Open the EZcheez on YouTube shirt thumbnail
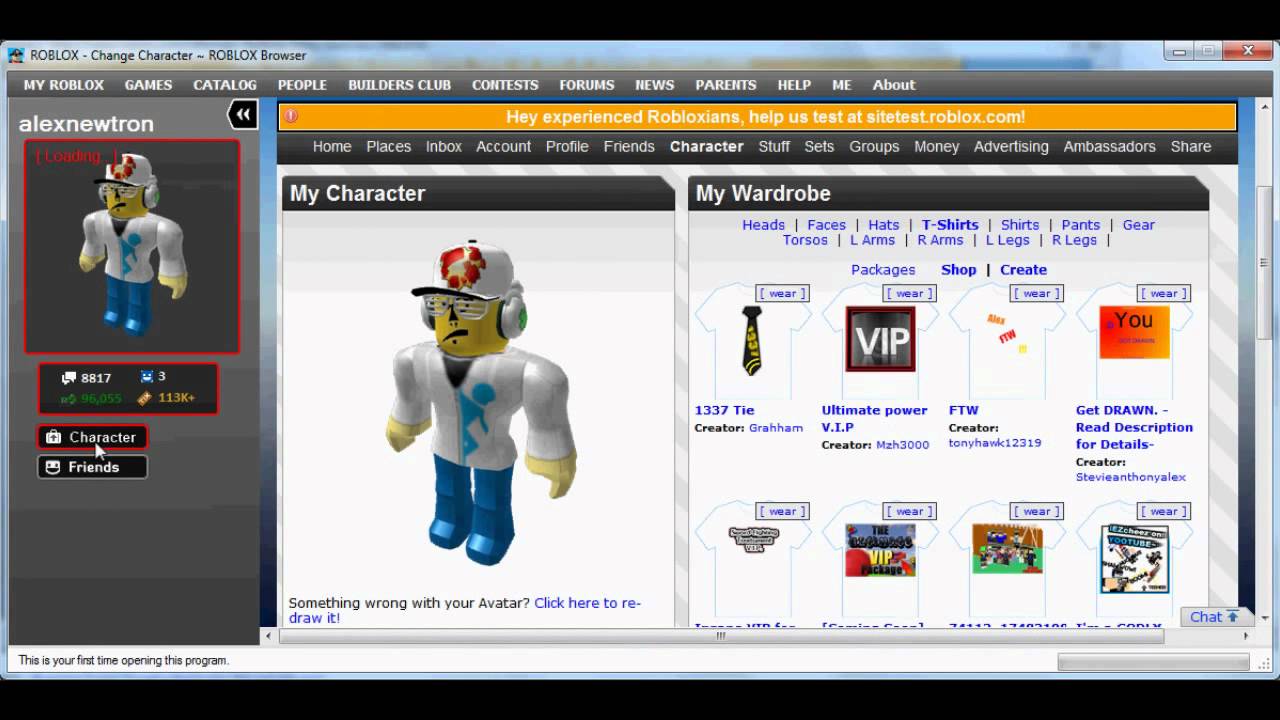This screenshot has width=1280, height=720. [1134, 559]
